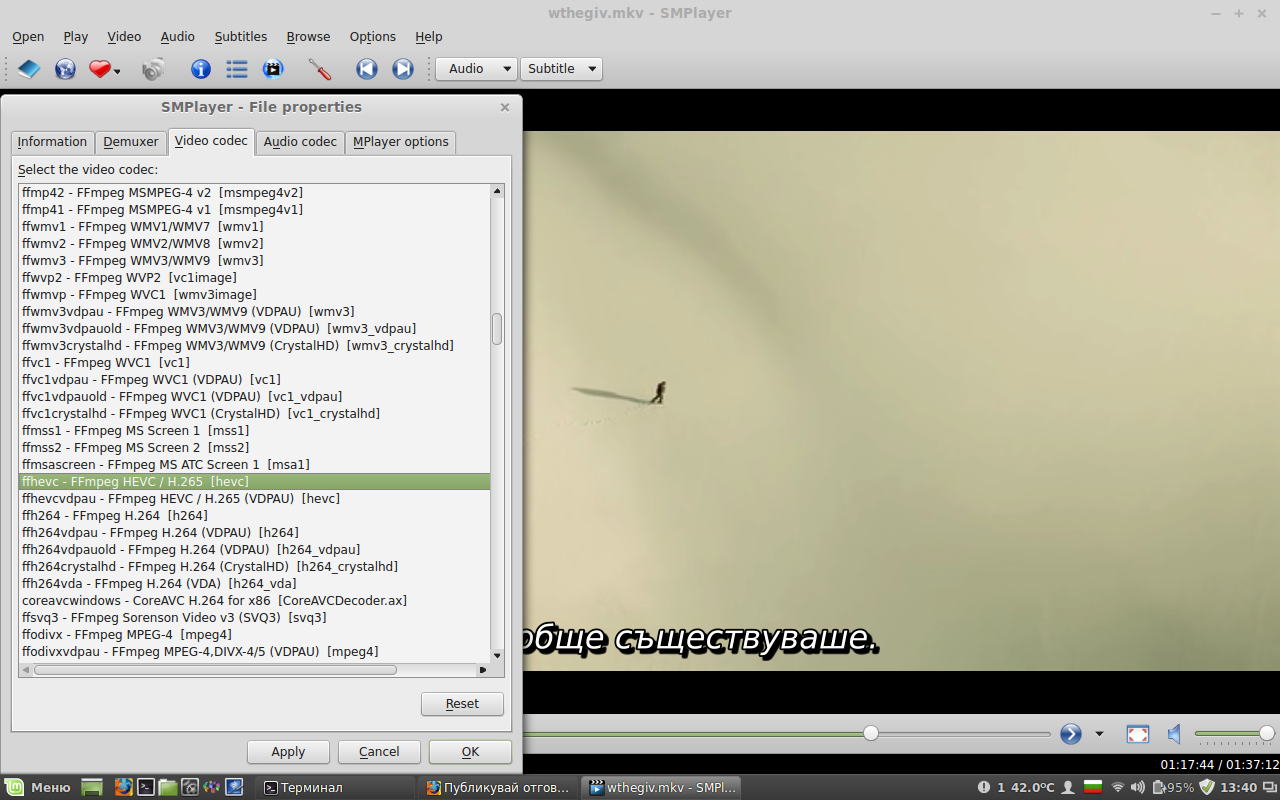Expand the forward seek dropdown arrow
Screen dimensions: 1280x800
pos(1099,734)
